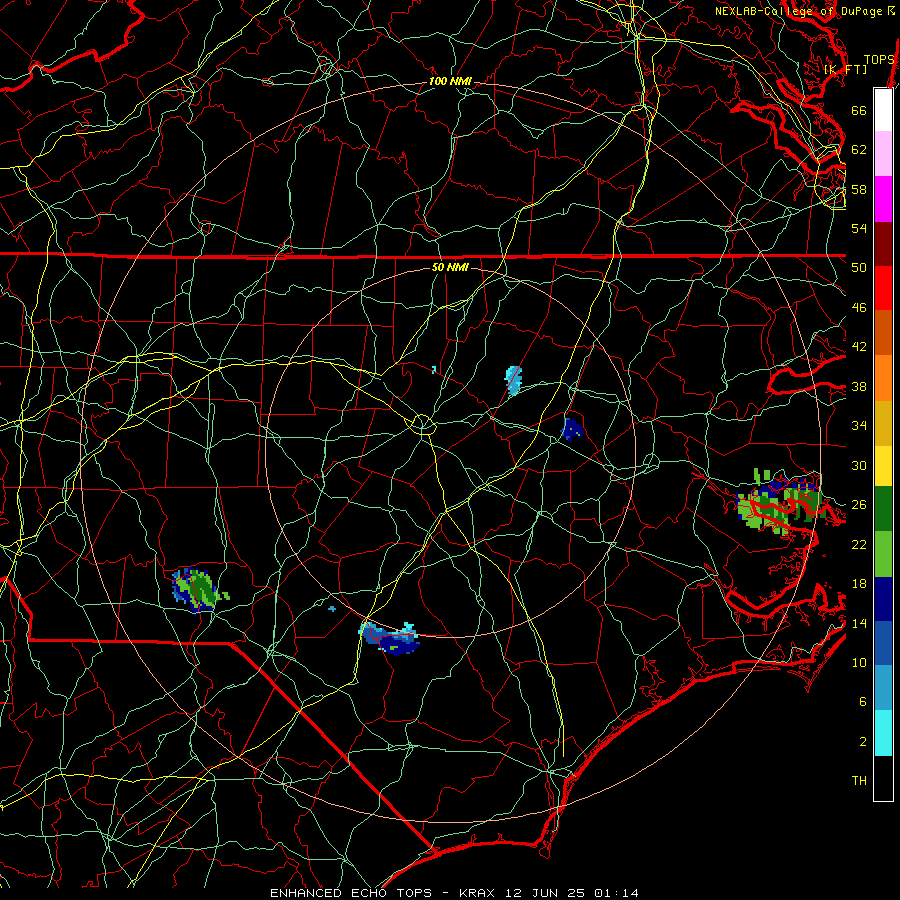Click the '50 NMI' range ring label

click(x=450, y=267)
